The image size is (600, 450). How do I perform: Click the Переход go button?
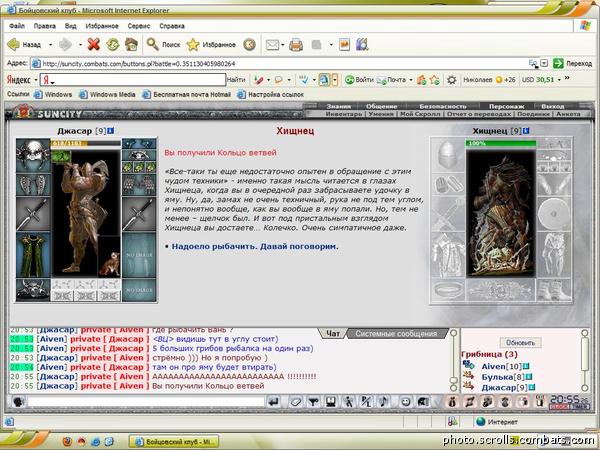point(573,64)
